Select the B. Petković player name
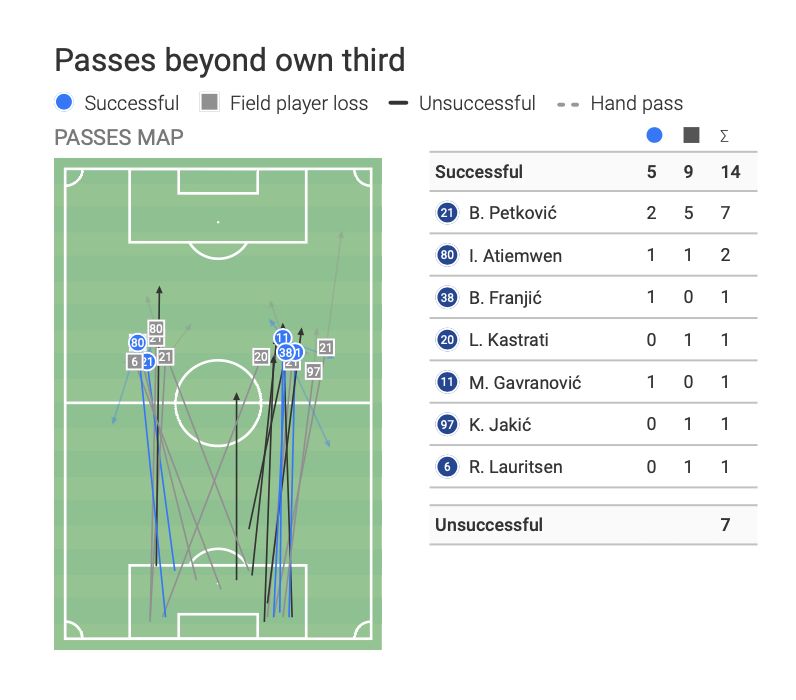The width and height of the screenshot is (796, 700). point(512,213)
